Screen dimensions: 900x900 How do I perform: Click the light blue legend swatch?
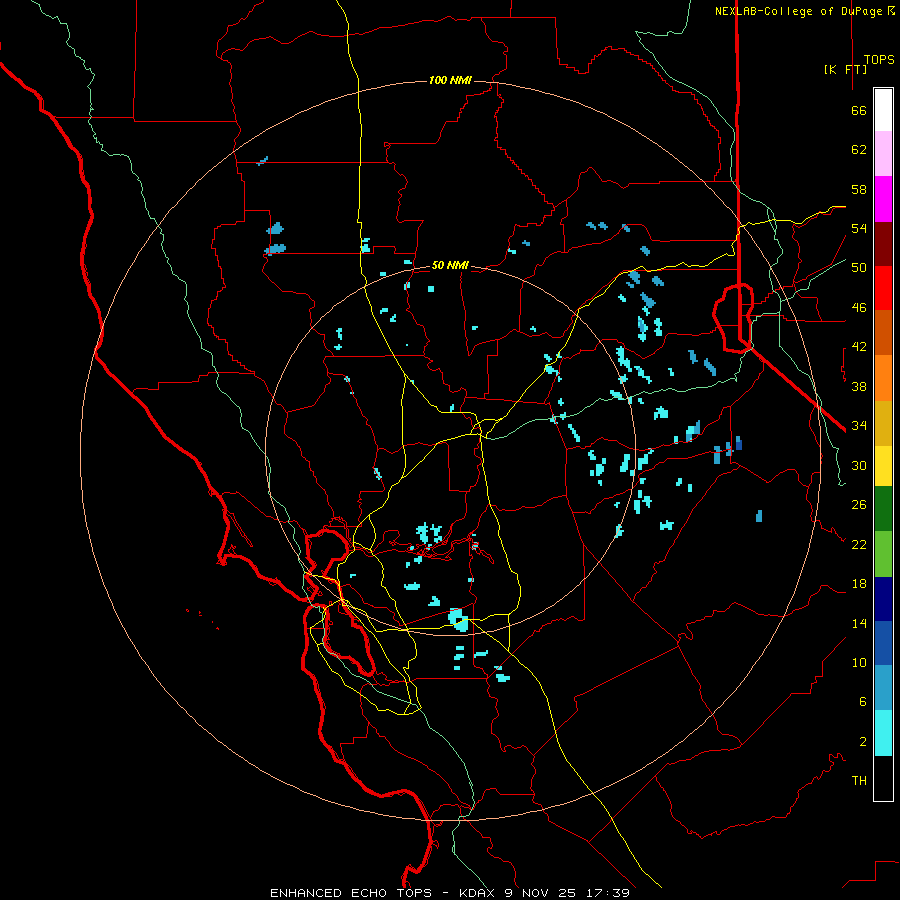point(883,688)
